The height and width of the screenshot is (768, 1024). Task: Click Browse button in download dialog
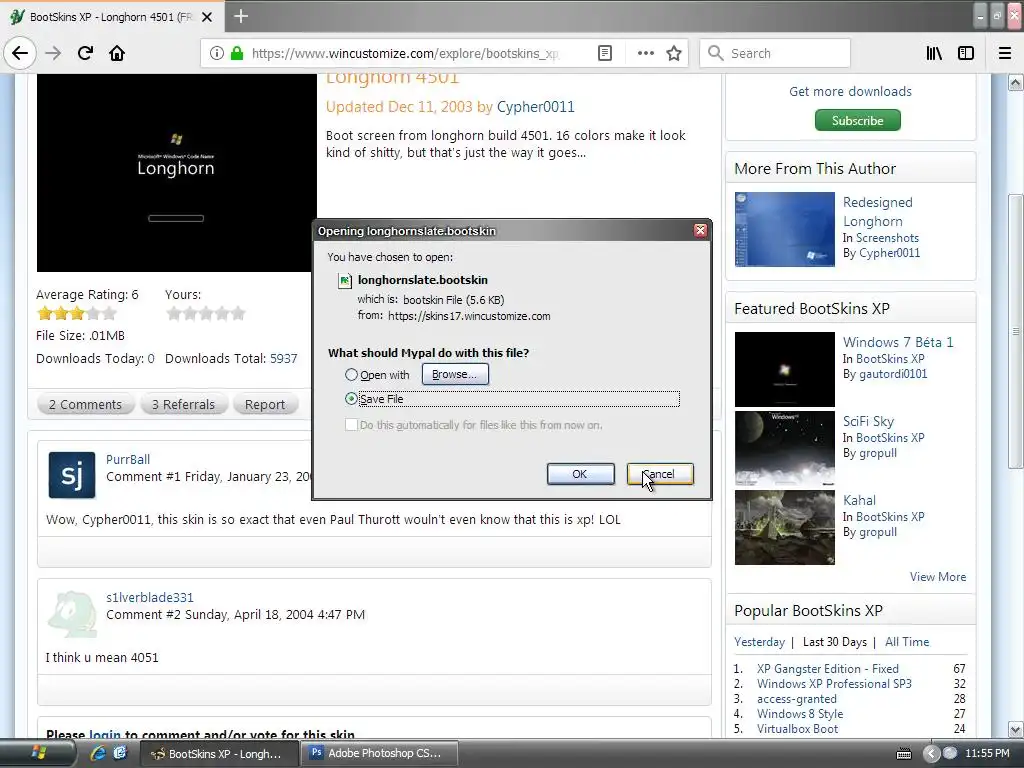[455, 374]
